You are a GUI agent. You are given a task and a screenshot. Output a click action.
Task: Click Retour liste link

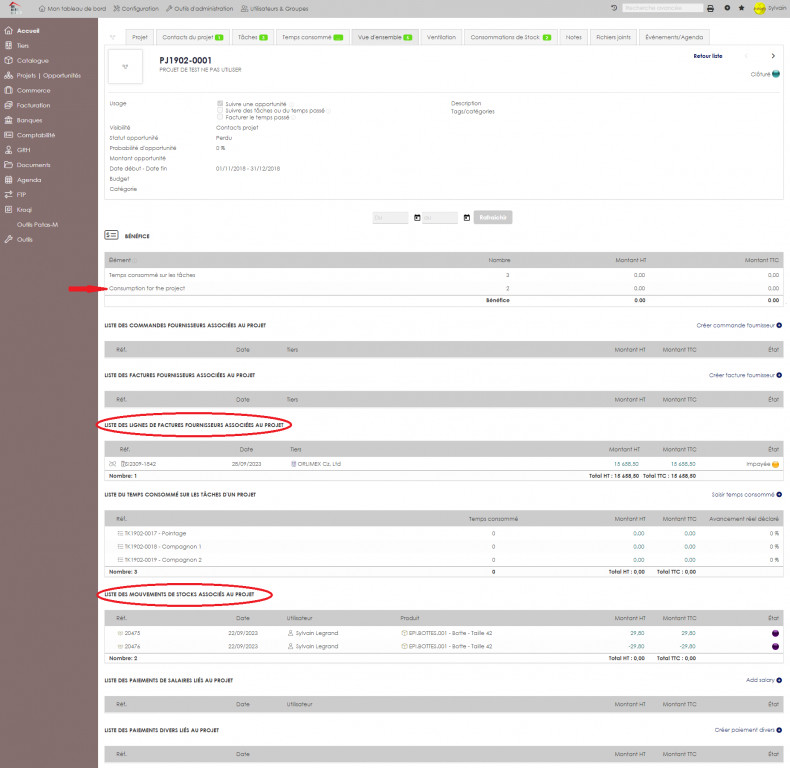tap(707, 56)
